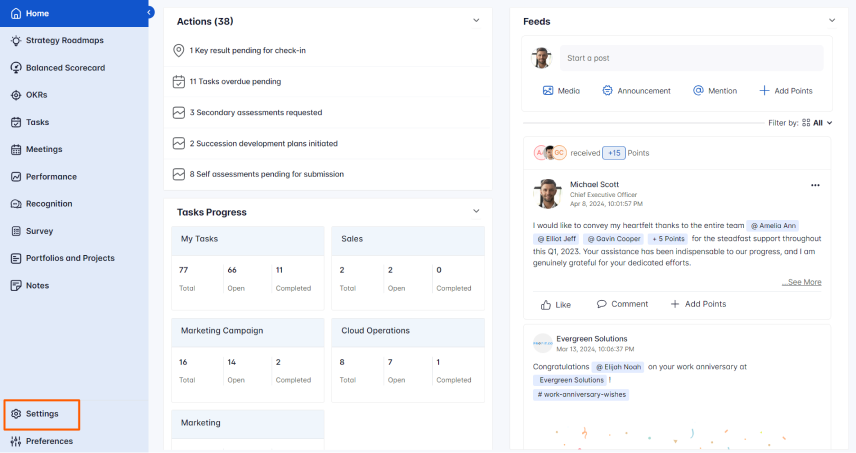The height and width of the screenshot is (453, 856).
Task: Collapse the Tasks Progress panel chevron
Action: [476, 211]
